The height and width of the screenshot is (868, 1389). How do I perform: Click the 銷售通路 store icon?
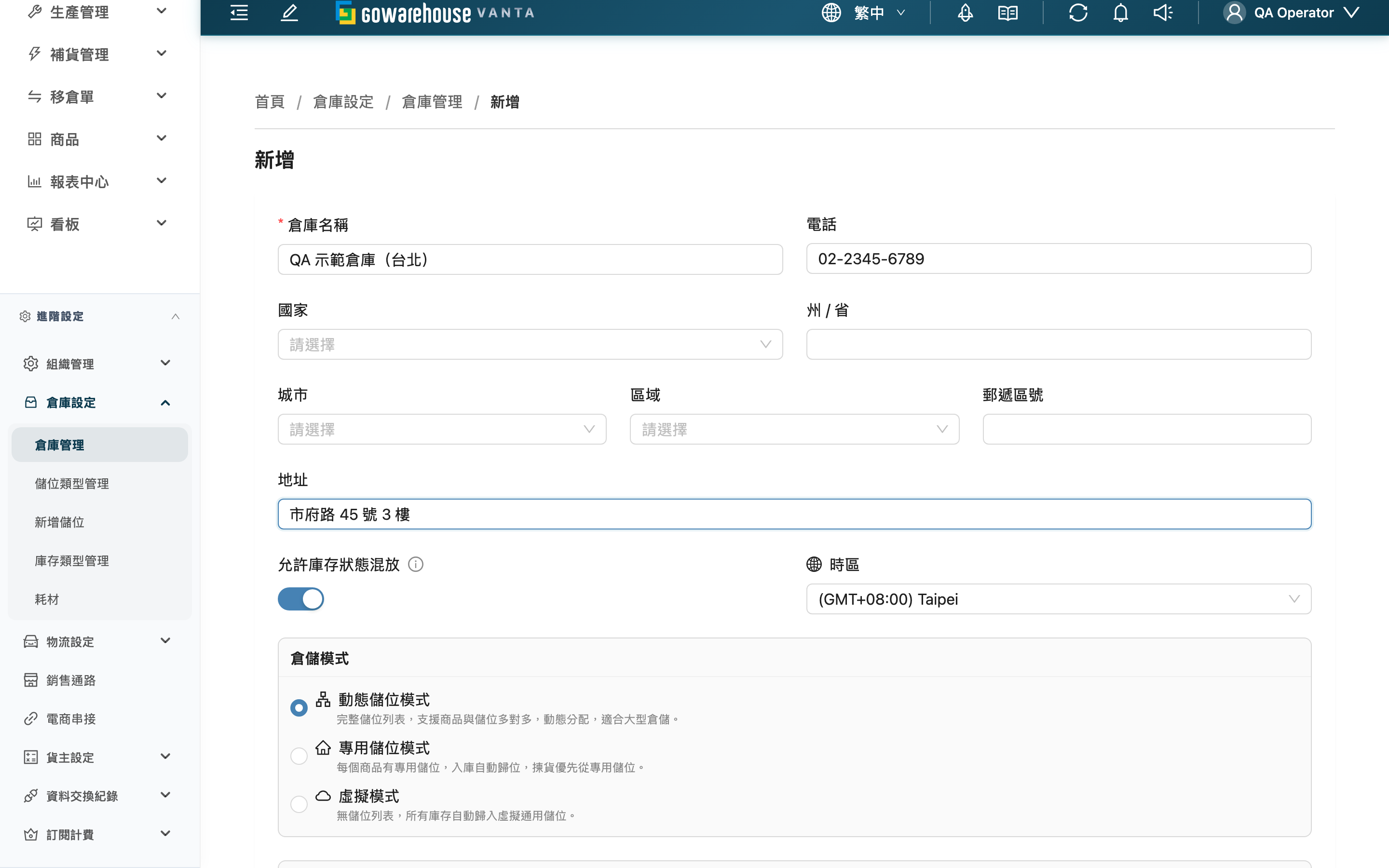tap(31, 680)
